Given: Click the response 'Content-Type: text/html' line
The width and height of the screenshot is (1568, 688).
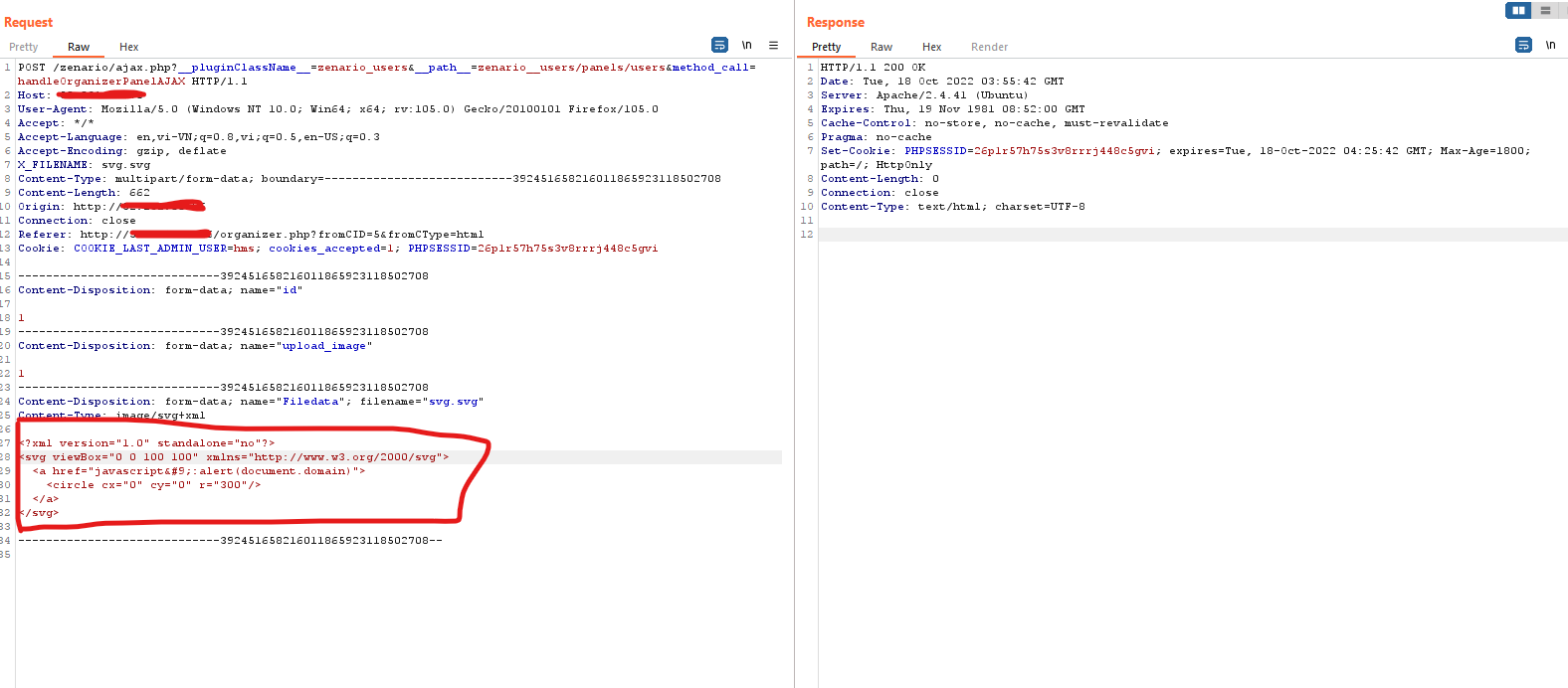Looking at the screenshot, I should click(x=953, y=207).
